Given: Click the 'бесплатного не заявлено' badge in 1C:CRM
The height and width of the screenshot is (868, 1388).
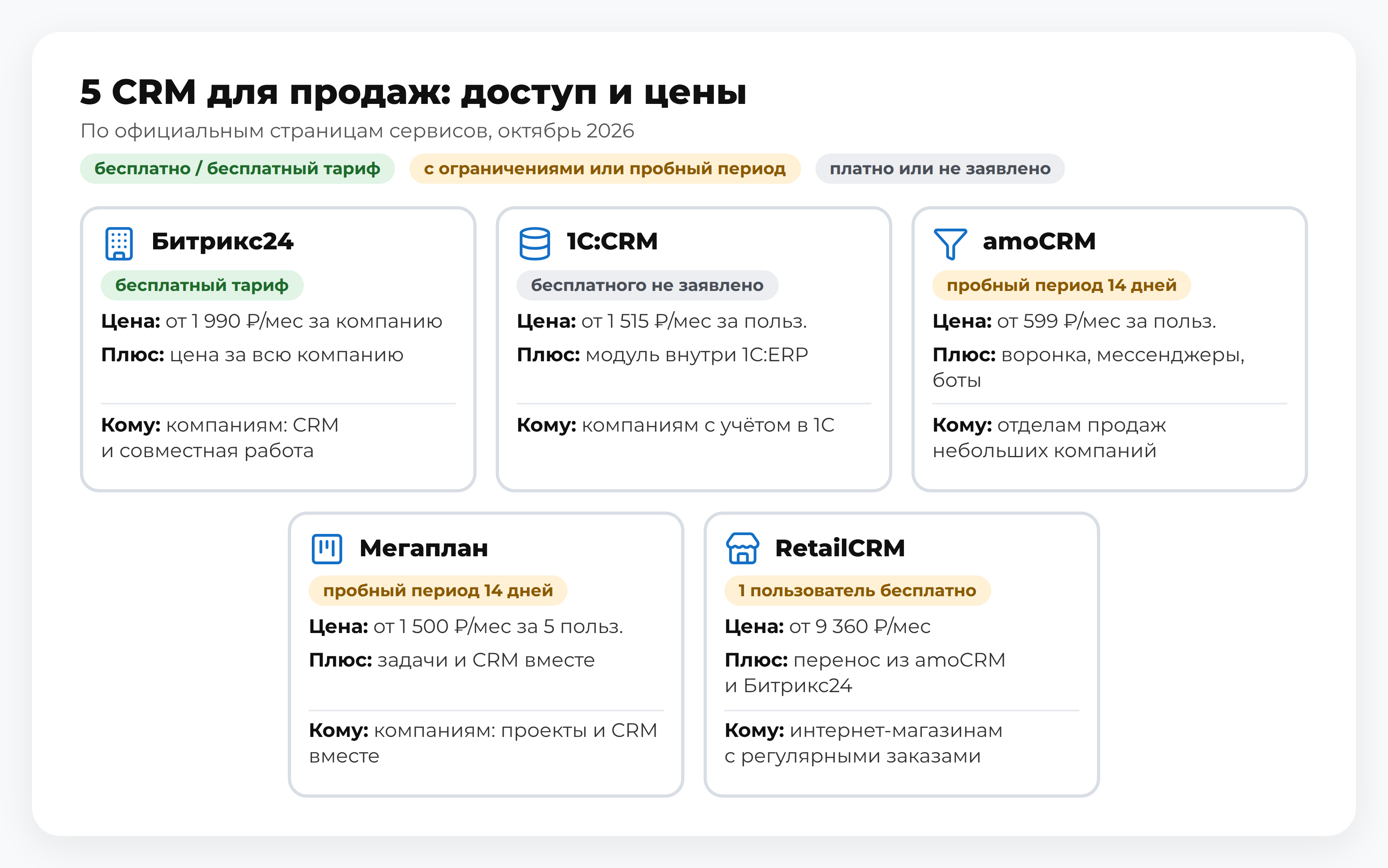Looking at the screenshot, I should 647,285.
